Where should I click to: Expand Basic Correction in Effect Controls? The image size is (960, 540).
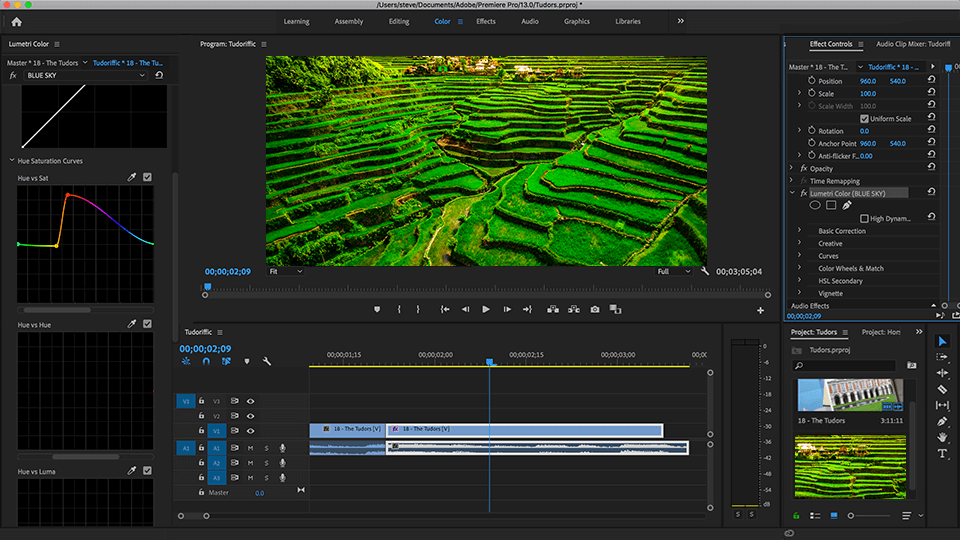(x=800, y=231)
